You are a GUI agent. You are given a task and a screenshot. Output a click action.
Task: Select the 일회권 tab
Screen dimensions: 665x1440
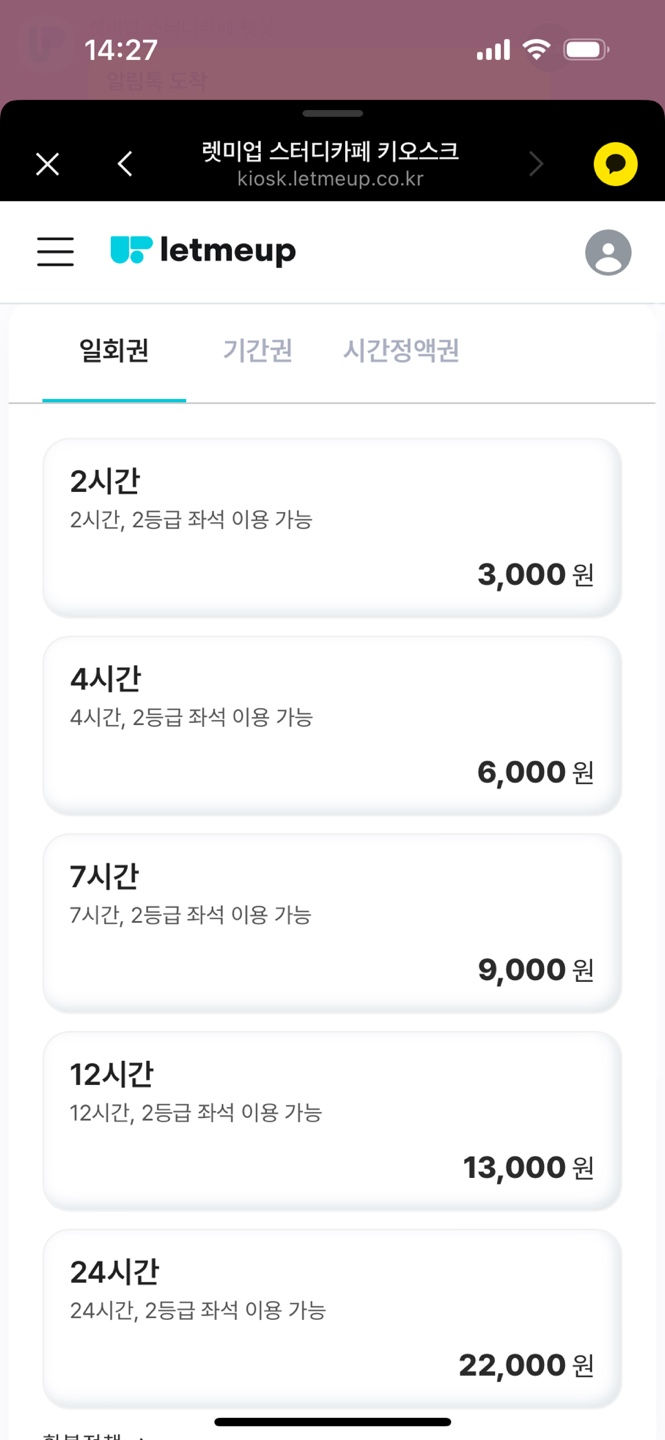[114, 351]
